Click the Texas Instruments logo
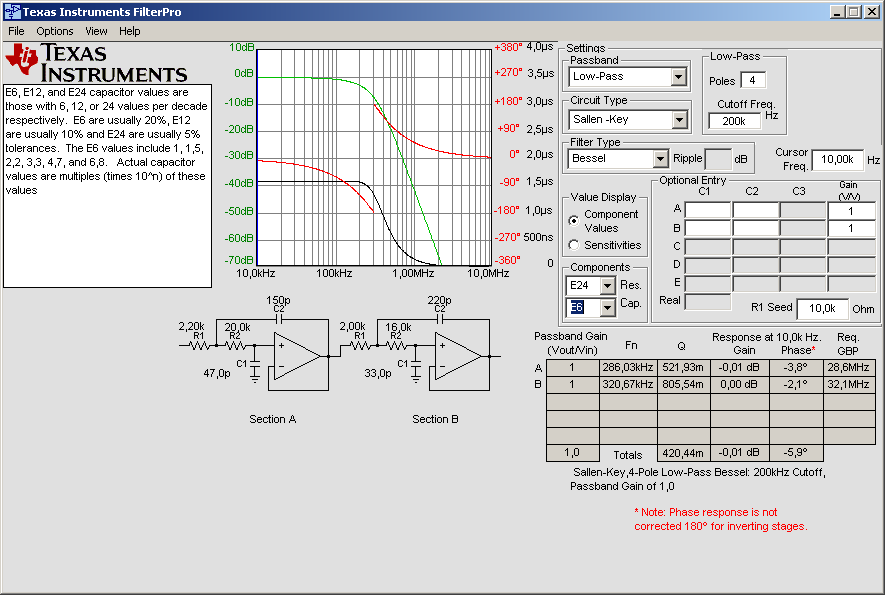885x595 pixels. [x=97, y=63]
